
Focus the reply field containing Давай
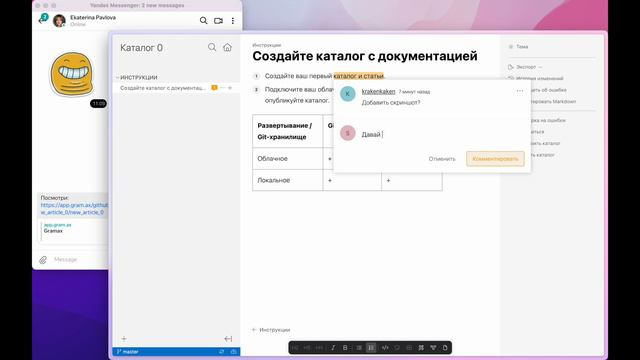click(x=442, y=134)
